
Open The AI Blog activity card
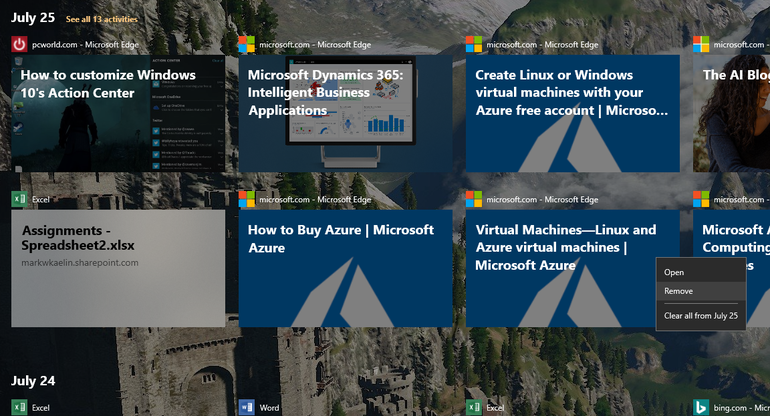coord(732,113)
